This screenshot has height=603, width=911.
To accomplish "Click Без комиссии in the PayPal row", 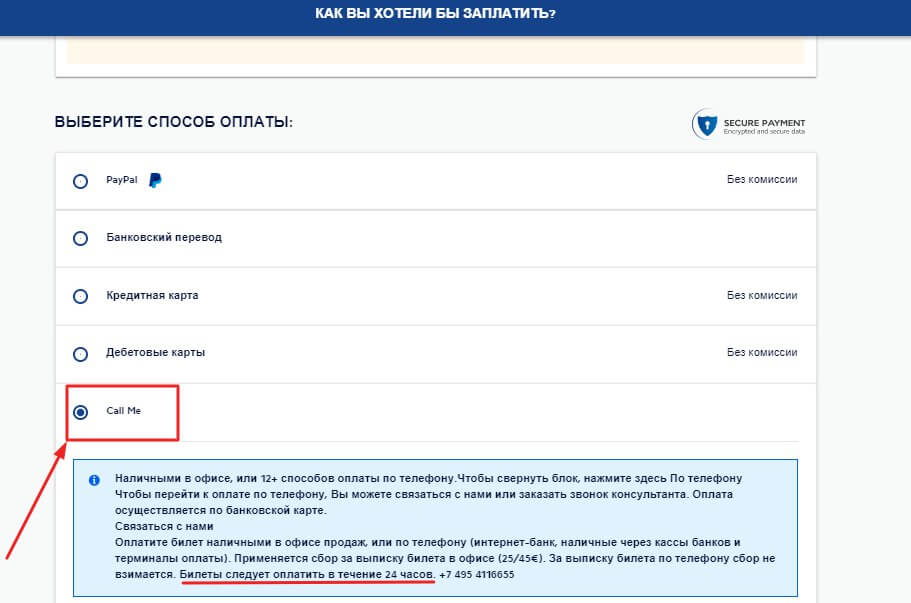I will 761,180.
